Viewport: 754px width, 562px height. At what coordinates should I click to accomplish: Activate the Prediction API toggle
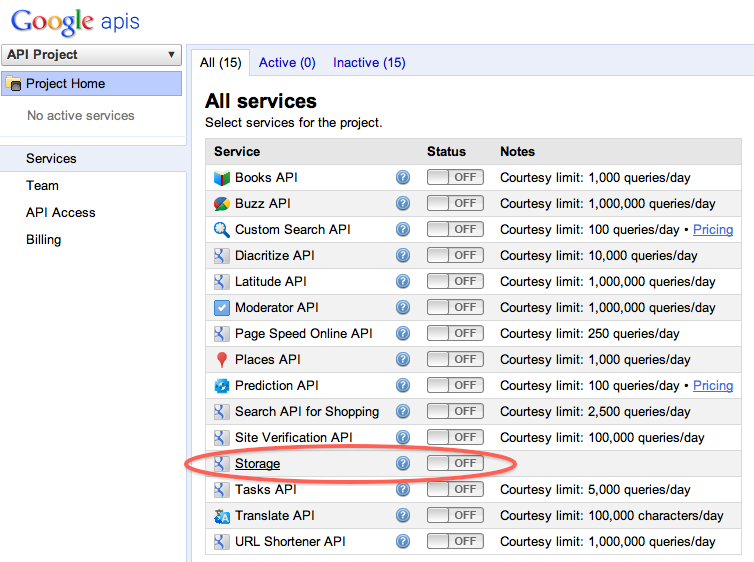455,385
